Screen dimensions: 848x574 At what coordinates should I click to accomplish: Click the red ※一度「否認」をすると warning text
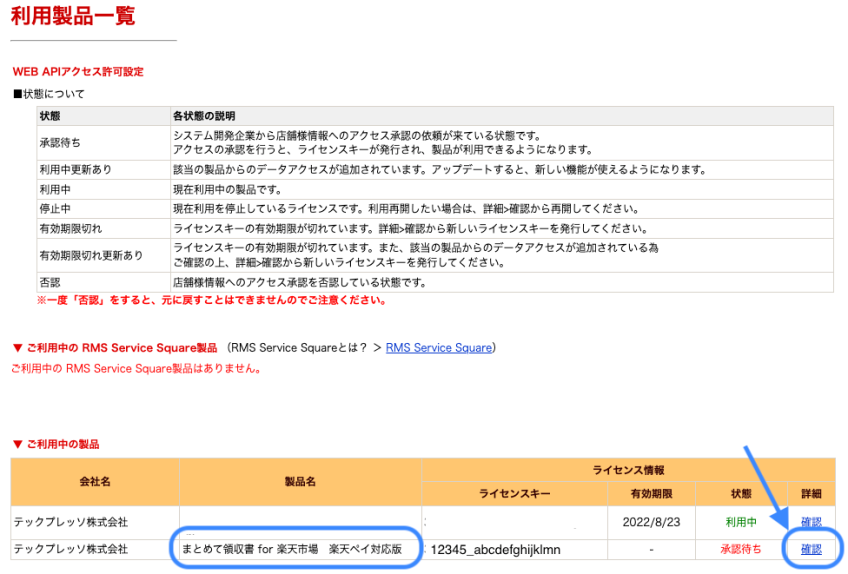212,300
